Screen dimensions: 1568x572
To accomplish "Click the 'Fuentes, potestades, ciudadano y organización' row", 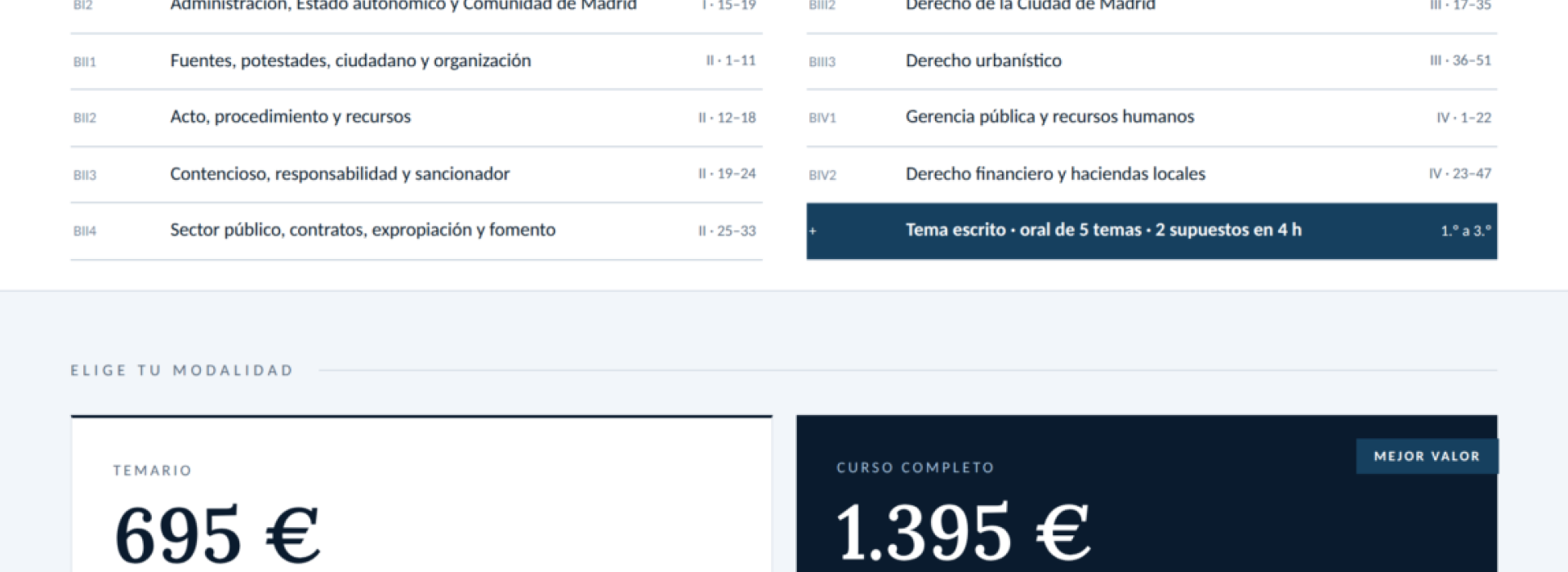I will click(416, 61).
